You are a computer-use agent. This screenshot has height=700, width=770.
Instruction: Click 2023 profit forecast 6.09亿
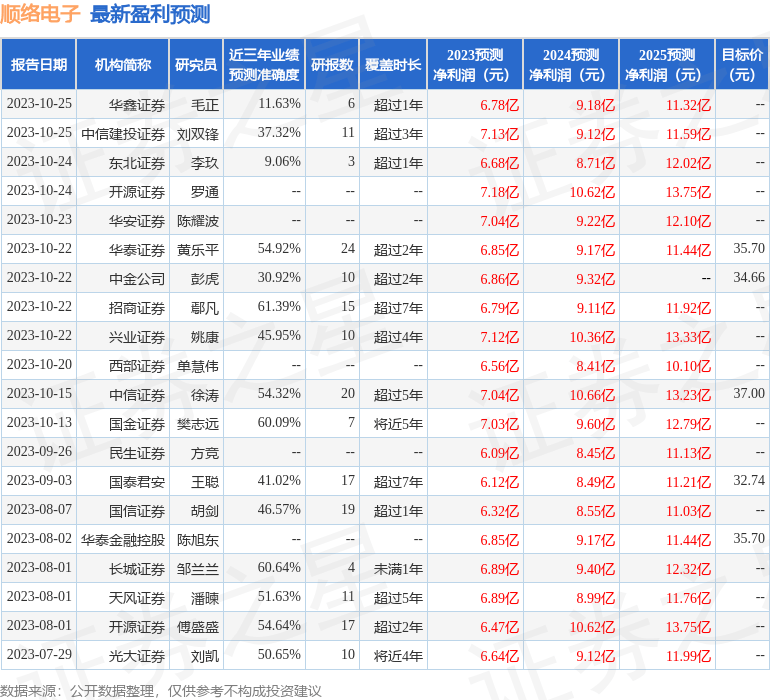(x=499, y=452)
